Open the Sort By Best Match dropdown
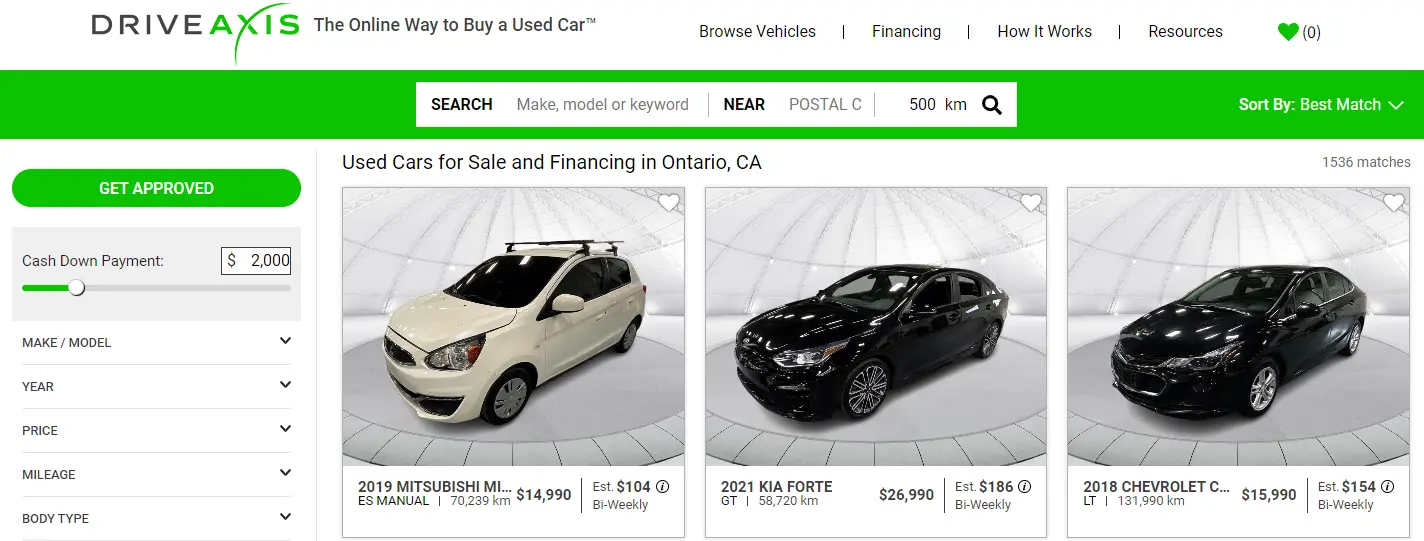Viewport: 1424px width, 541px height. pos(1320,105)
